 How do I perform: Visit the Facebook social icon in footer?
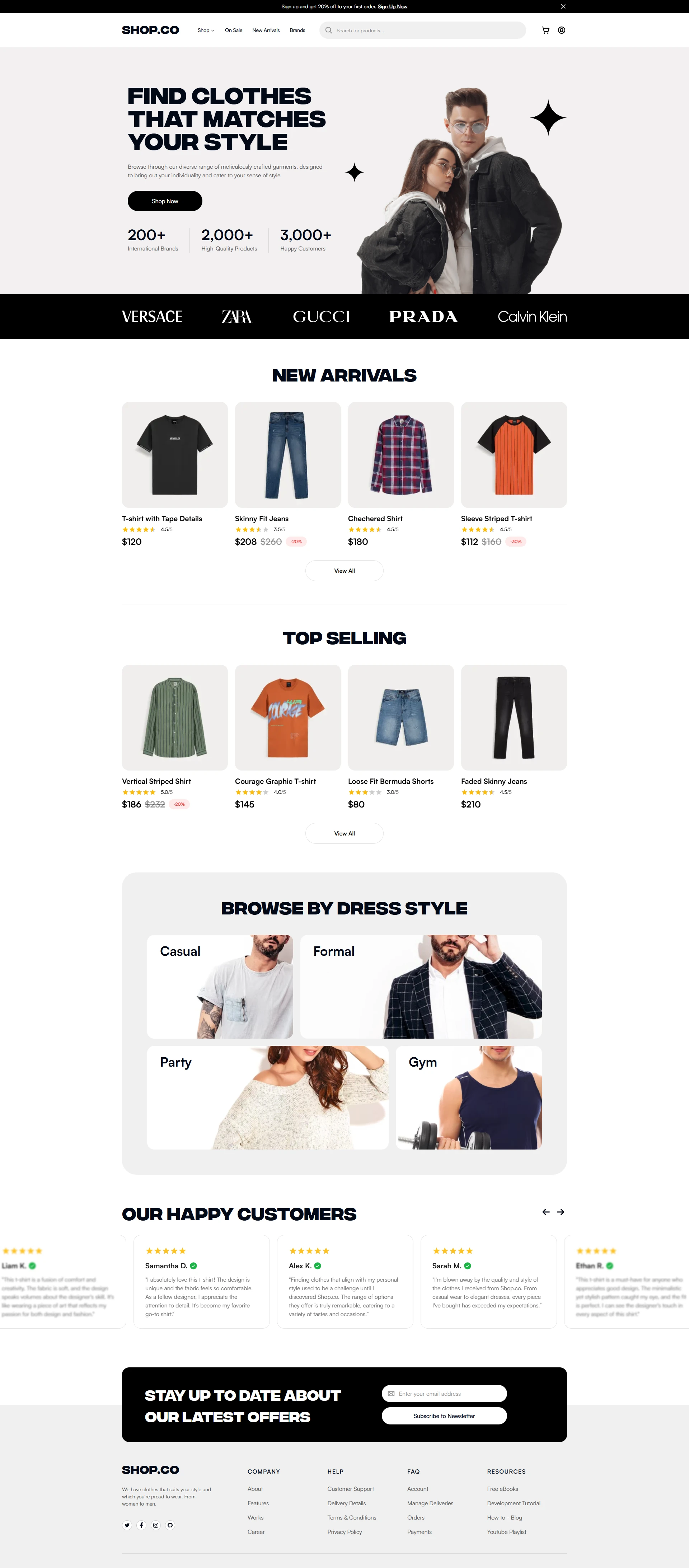click(141, 1525)
